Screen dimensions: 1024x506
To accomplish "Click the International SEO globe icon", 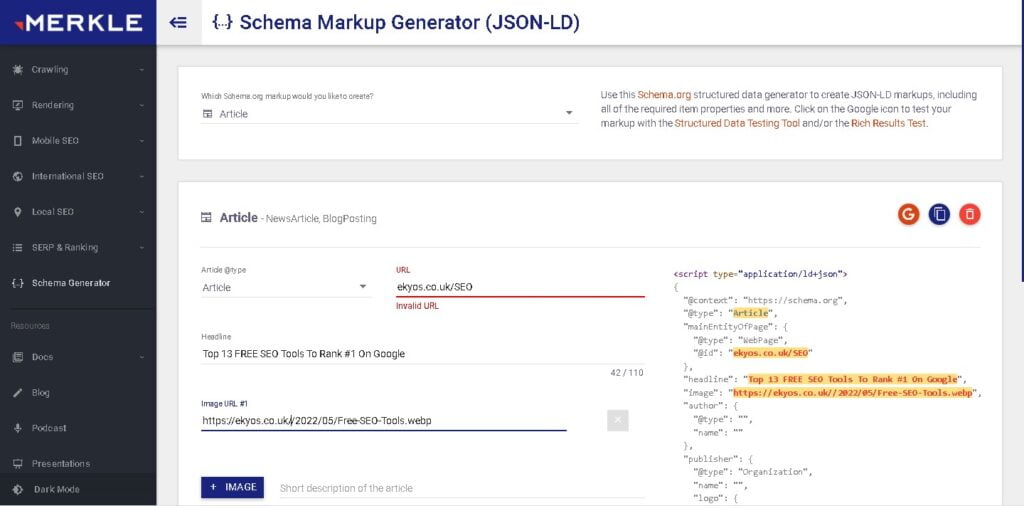I will 18,176.
